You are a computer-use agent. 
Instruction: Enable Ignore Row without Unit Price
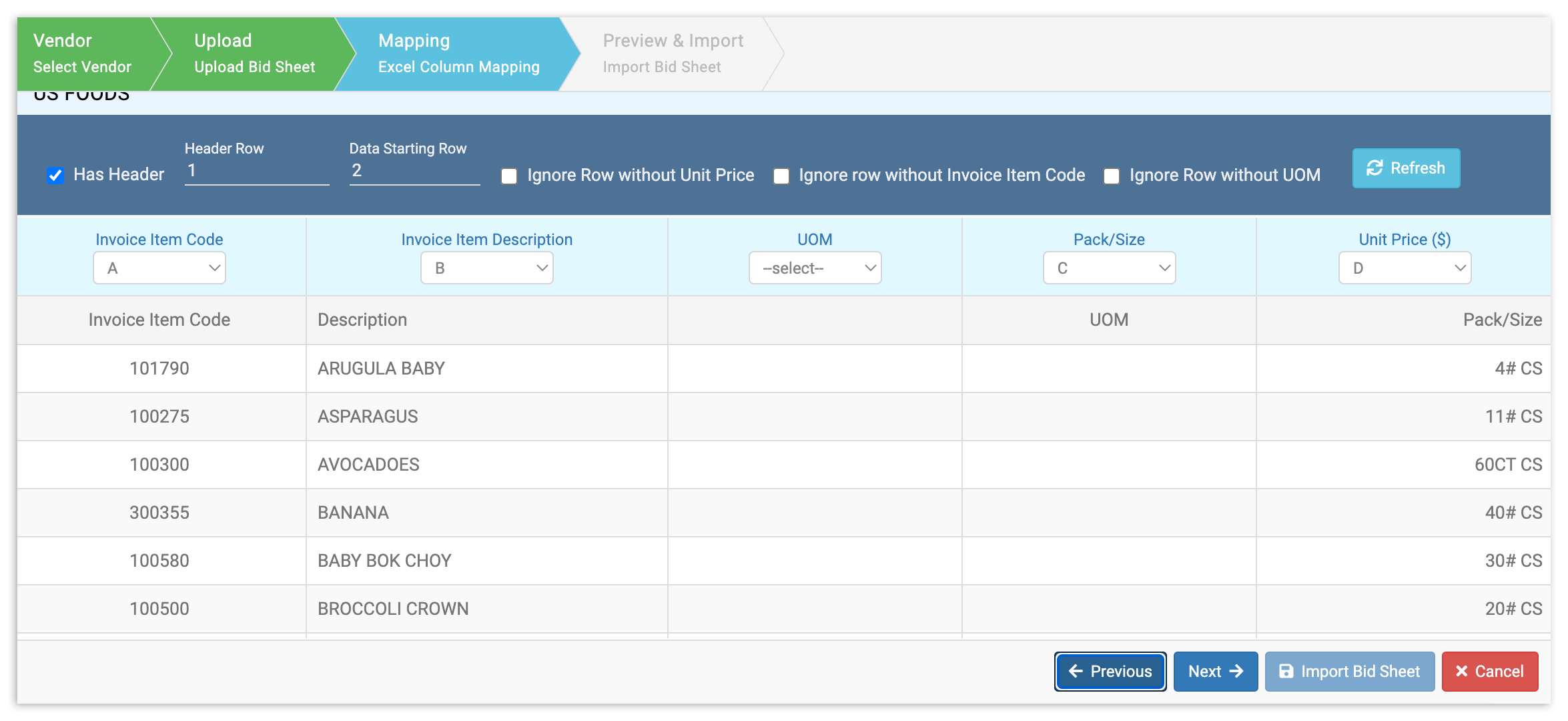[509, 176]
